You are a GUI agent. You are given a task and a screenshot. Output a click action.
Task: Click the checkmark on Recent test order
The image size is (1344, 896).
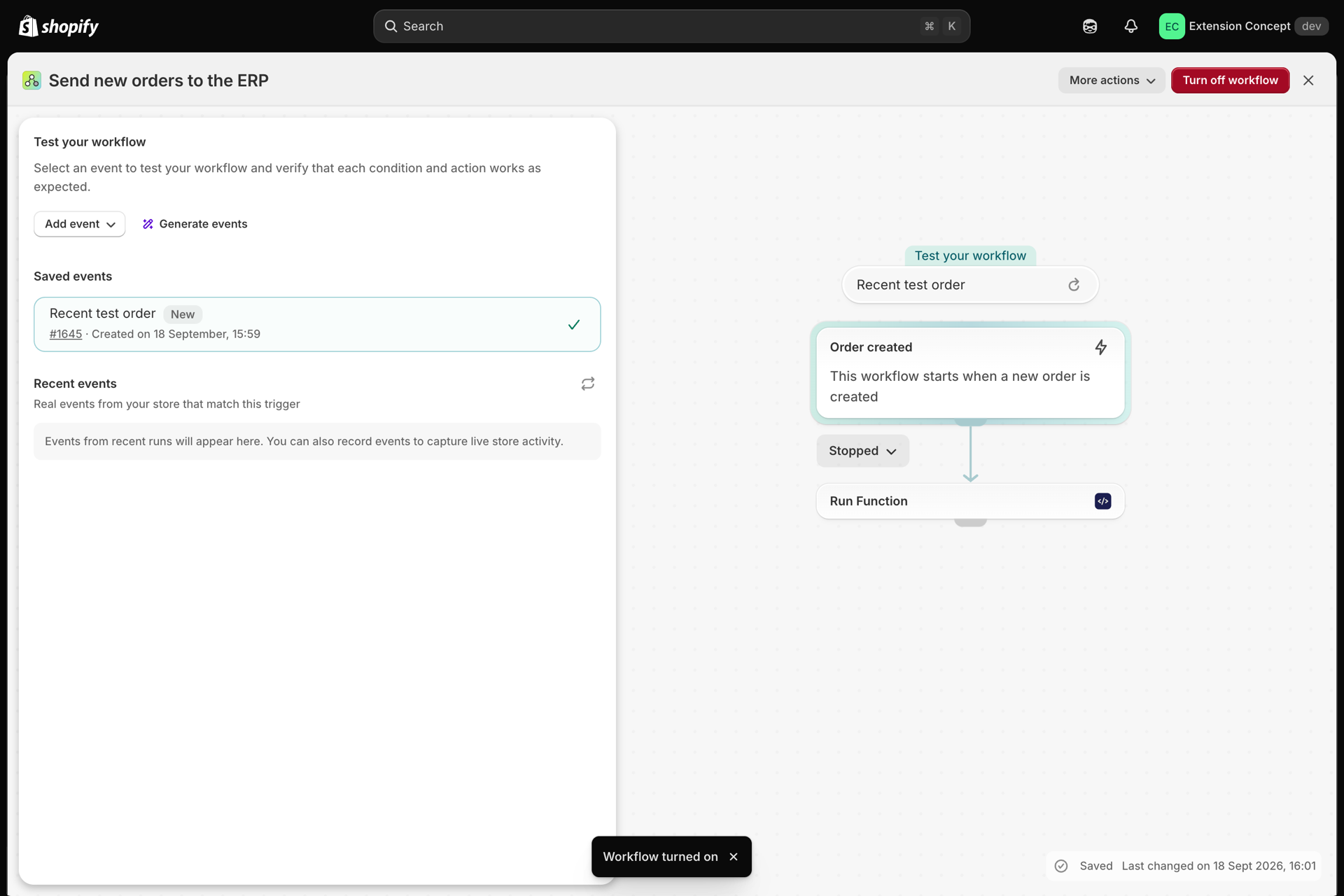[574, 325]
